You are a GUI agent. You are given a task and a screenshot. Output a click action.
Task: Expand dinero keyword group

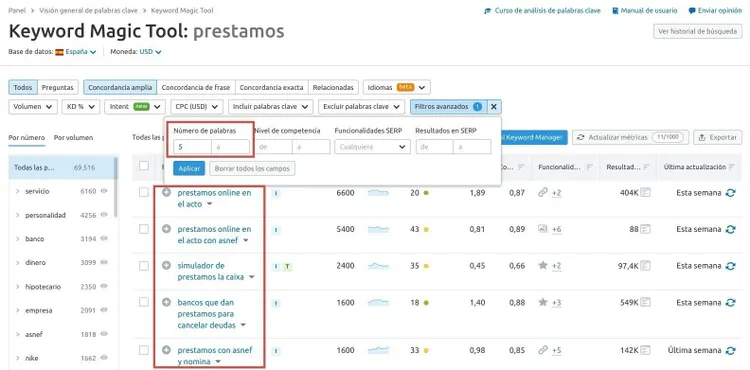click(x=18, y=262)
